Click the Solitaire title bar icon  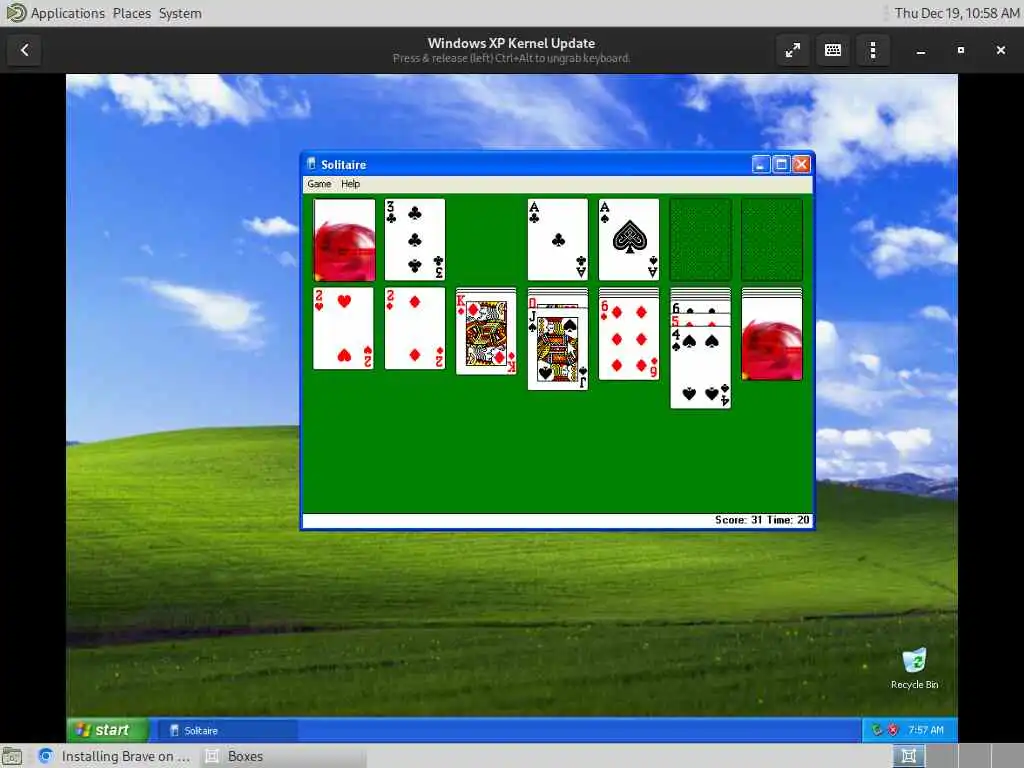click(x=312, y=164)
